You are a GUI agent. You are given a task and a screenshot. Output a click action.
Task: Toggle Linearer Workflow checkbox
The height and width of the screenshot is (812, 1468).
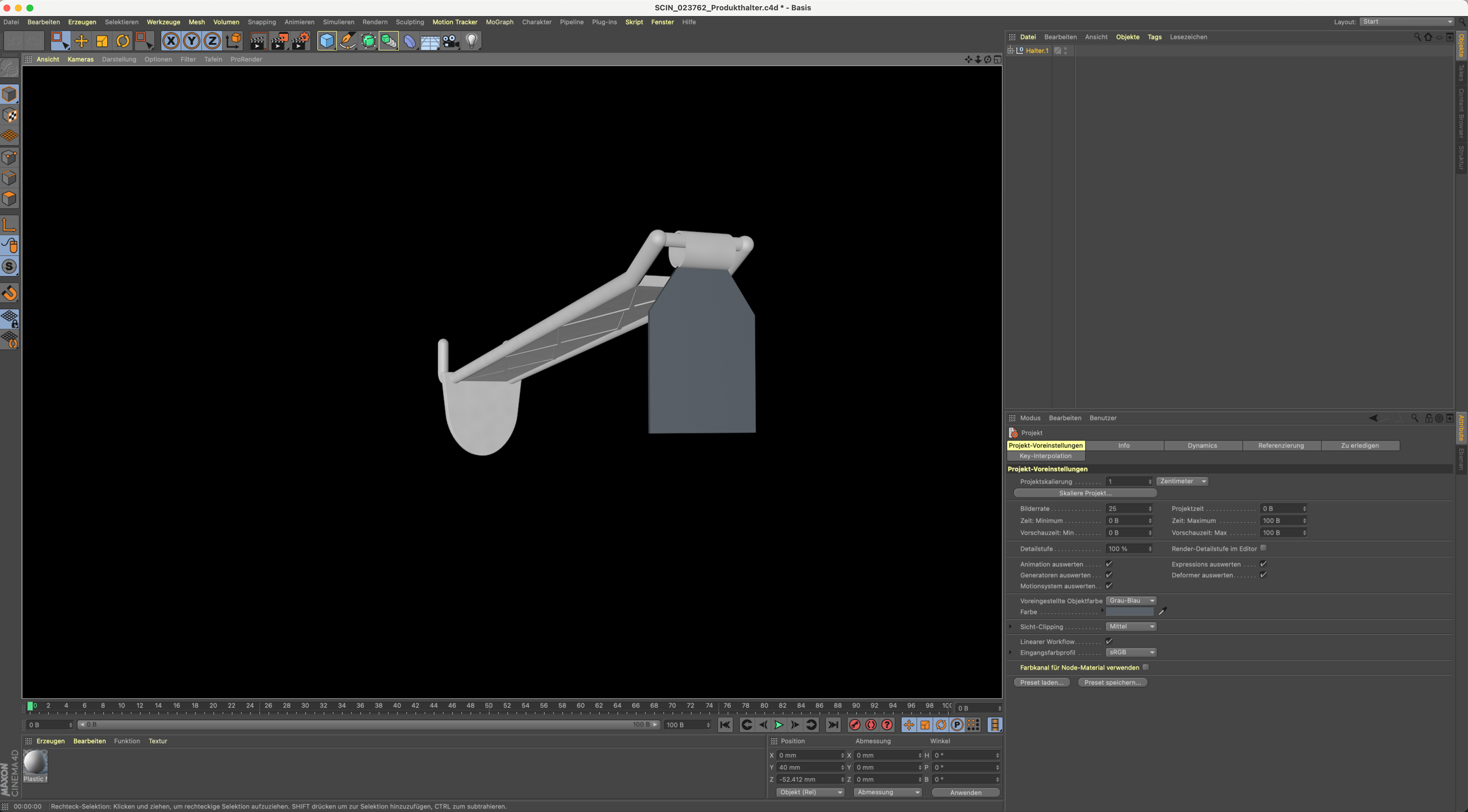[x=1109, y=641]
